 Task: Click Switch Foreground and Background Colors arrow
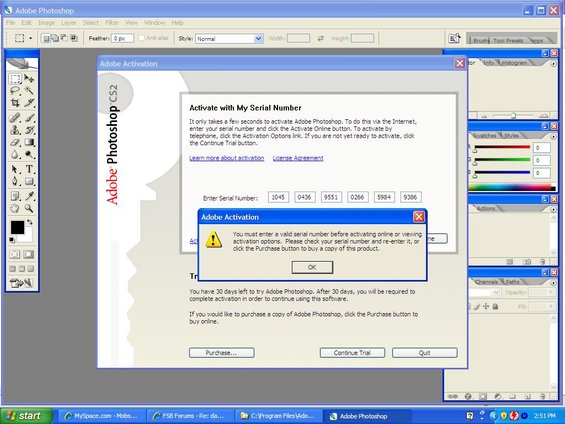[30, 222]
